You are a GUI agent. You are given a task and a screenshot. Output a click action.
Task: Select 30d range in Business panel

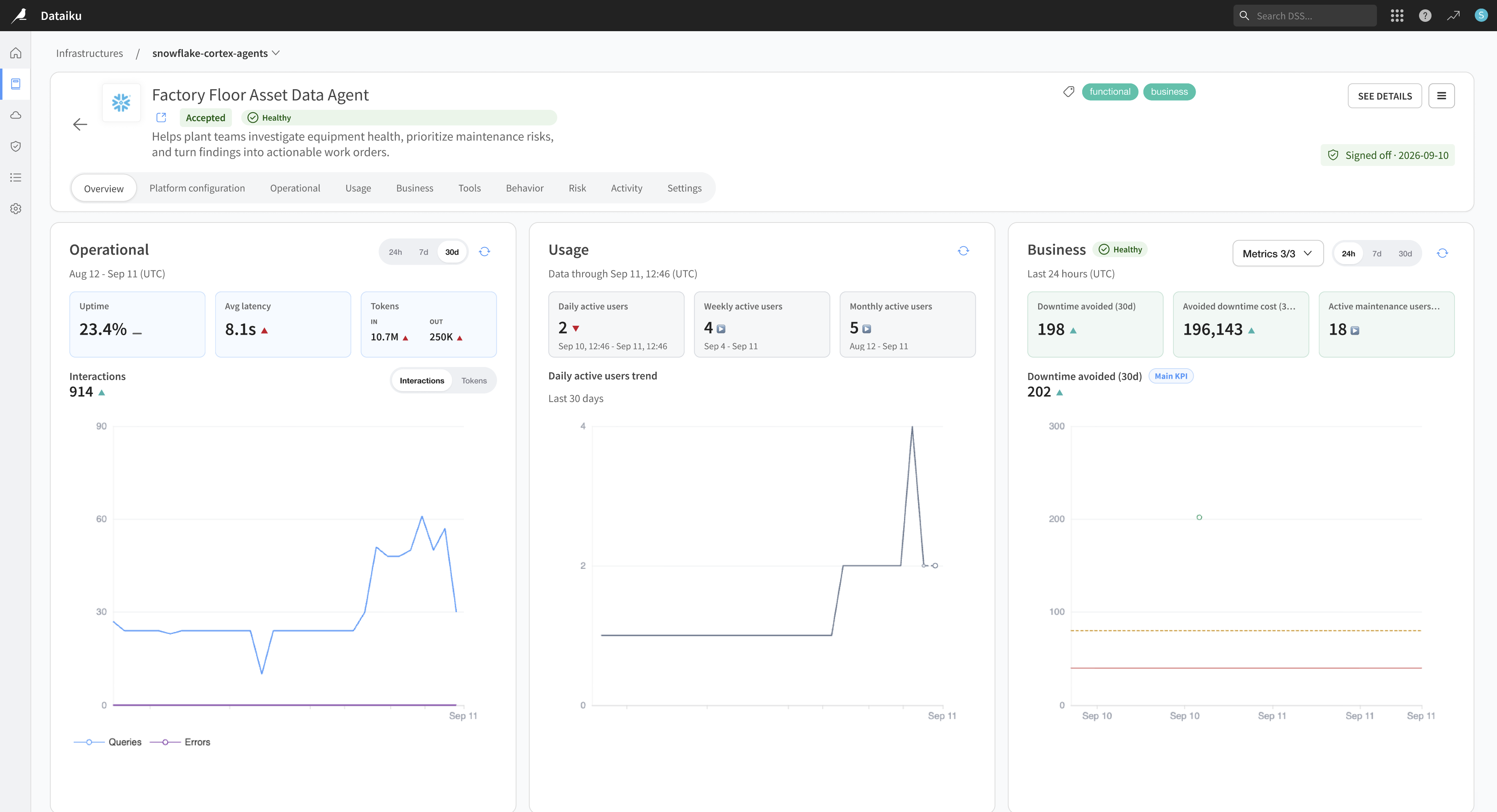tap(1405, 253)
